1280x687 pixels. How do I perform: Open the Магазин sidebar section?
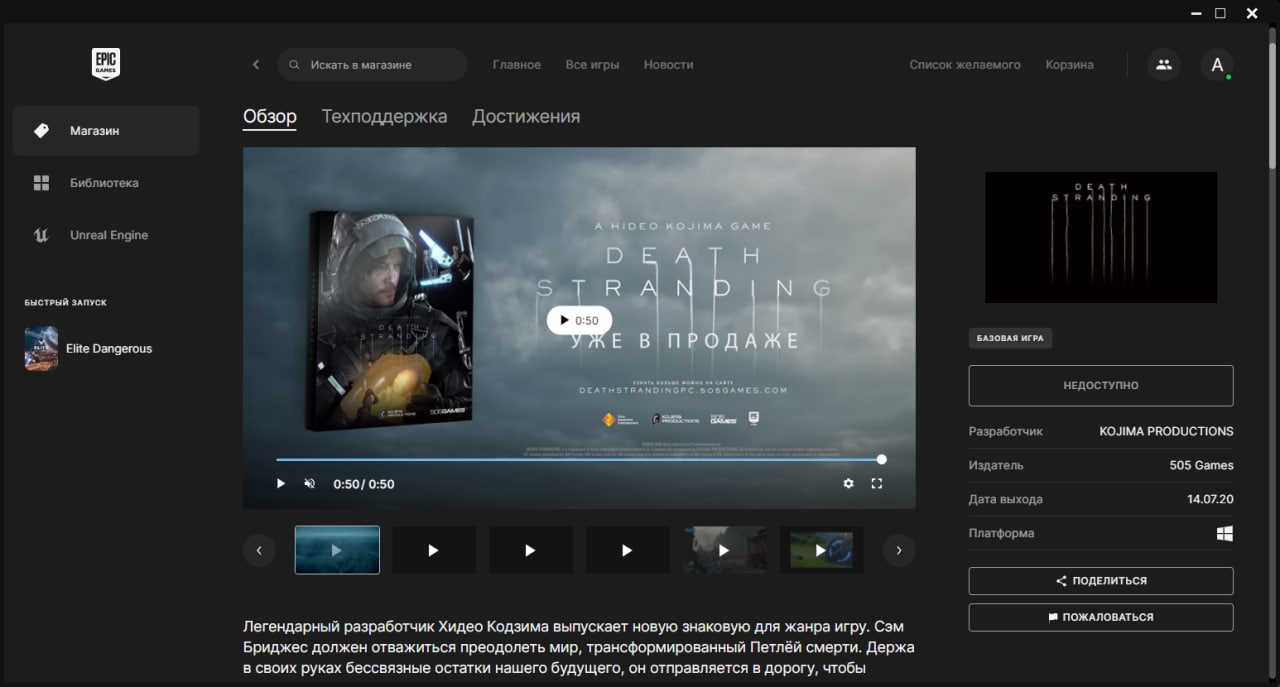(106, 131)
